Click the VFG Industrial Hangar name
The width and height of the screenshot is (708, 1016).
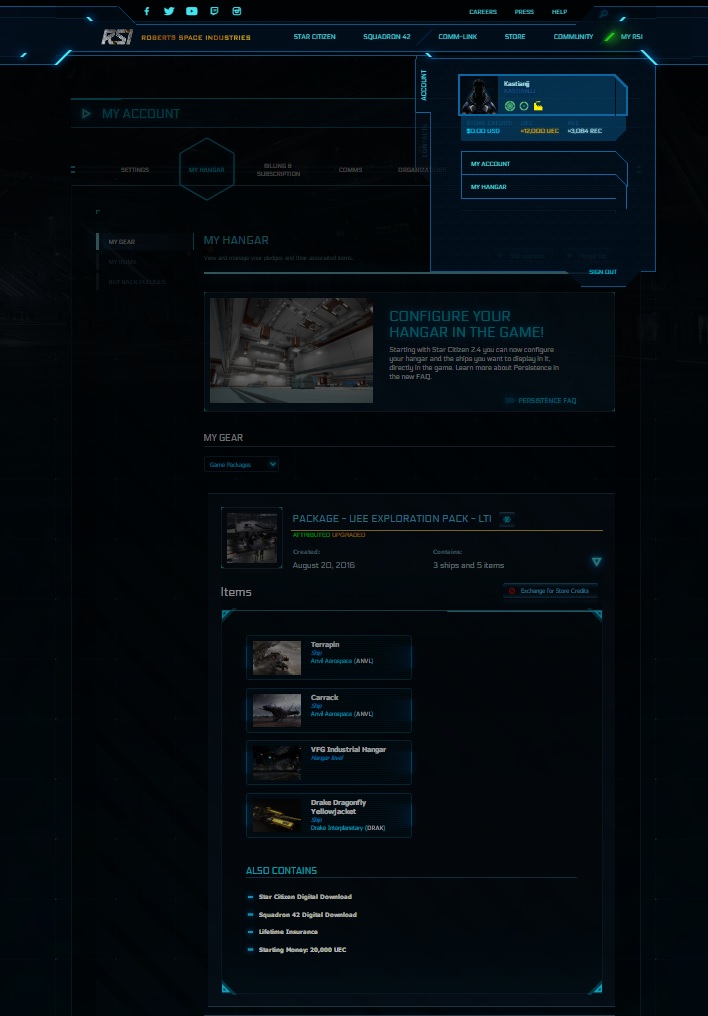(348, 750)
